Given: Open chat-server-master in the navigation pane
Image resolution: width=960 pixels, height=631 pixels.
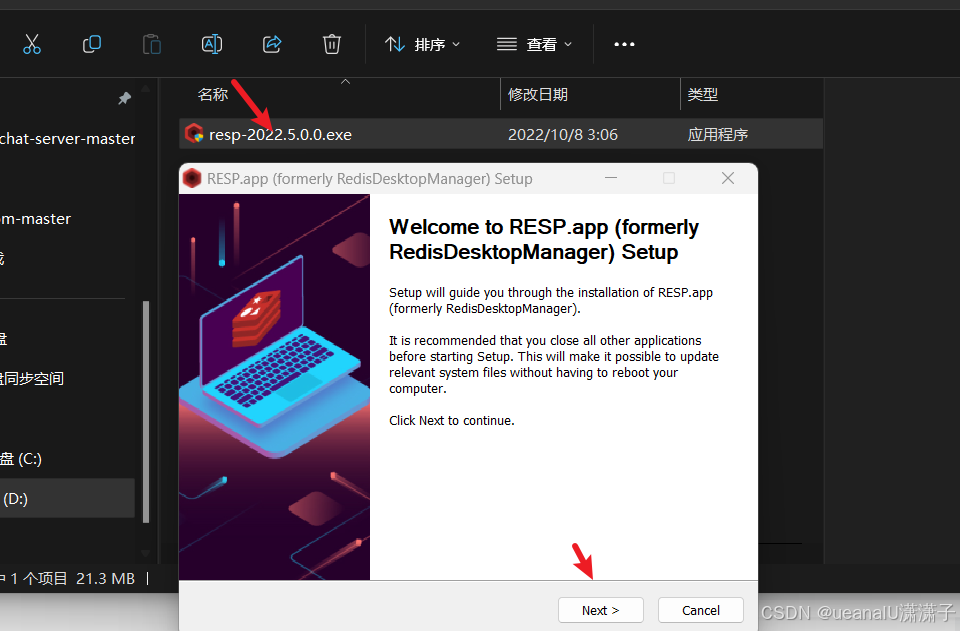Looking at the screenshot, I should pos(67,139).
